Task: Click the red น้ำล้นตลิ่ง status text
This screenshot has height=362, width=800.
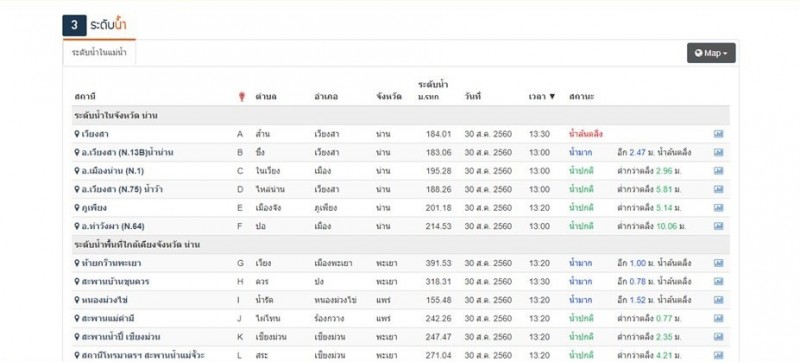Action: point(586,134)
